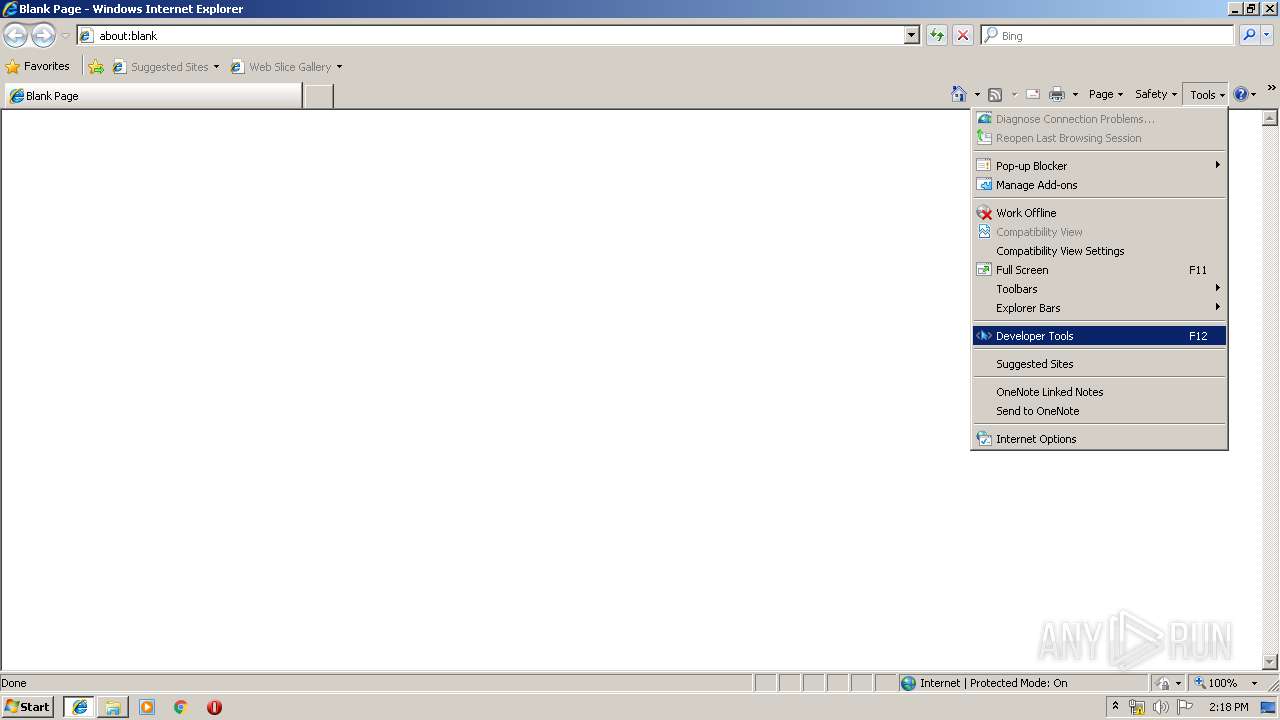The height and width of the screenshot is (720, 1280).
Task: Click the 2:18 PM system clock
Action: click(1228, 707)
